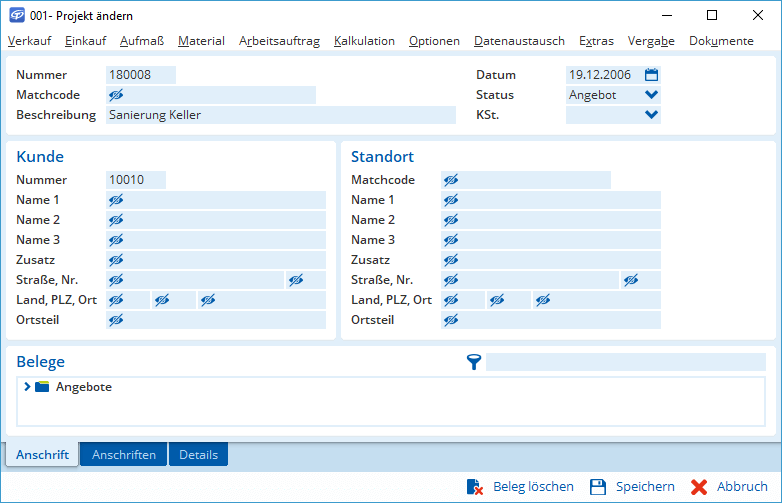Click the Beleg löschen document icon
The image size is (782, 503).
tap(475, 487)
